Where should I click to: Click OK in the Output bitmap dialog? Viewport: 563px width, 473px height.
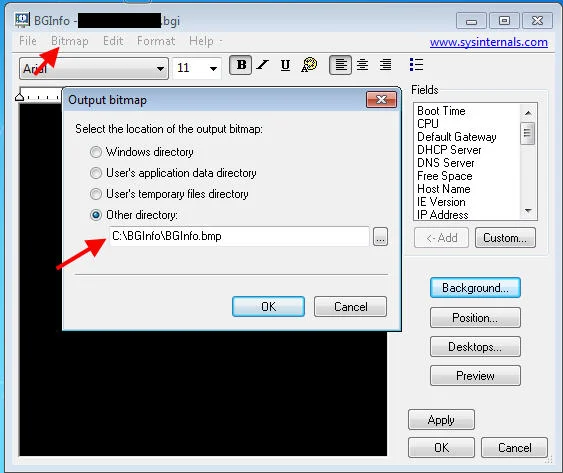click(x=268, y=307)
